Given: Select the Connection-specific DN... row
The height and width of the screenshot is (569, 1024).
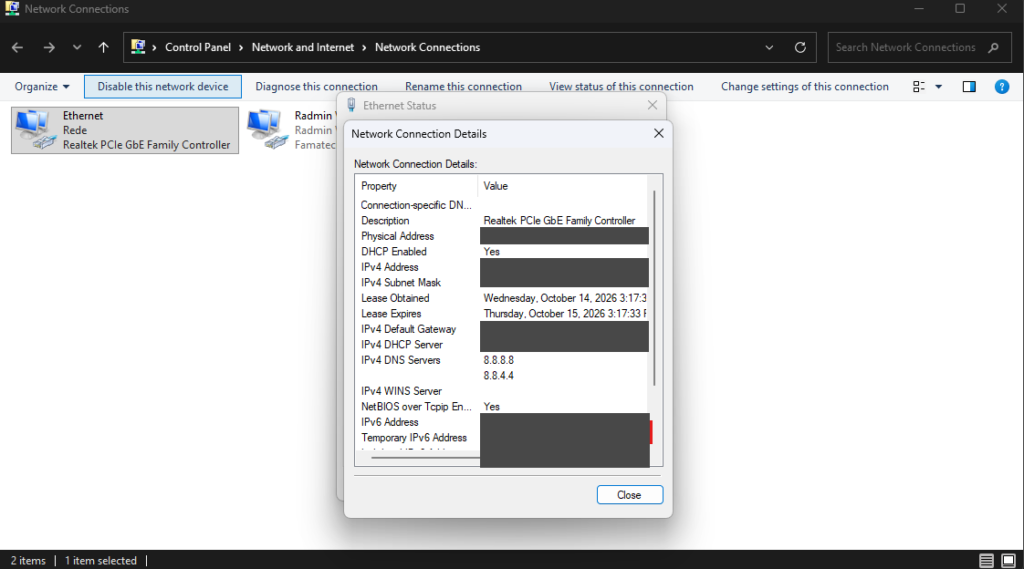Looking at the screenshot, I should point(502,205).
